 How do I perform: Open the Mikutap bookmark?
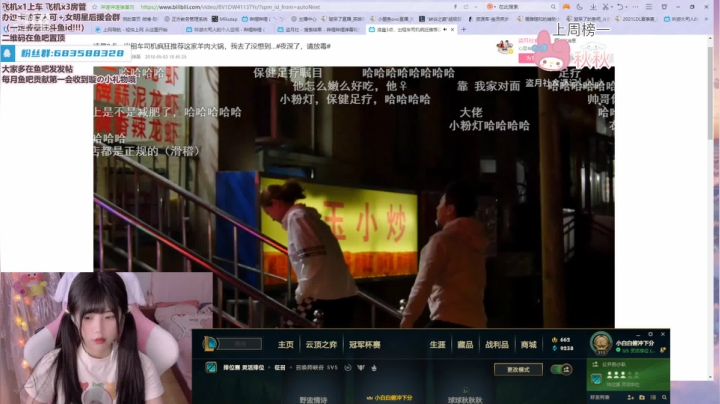[x=225, y=19]
